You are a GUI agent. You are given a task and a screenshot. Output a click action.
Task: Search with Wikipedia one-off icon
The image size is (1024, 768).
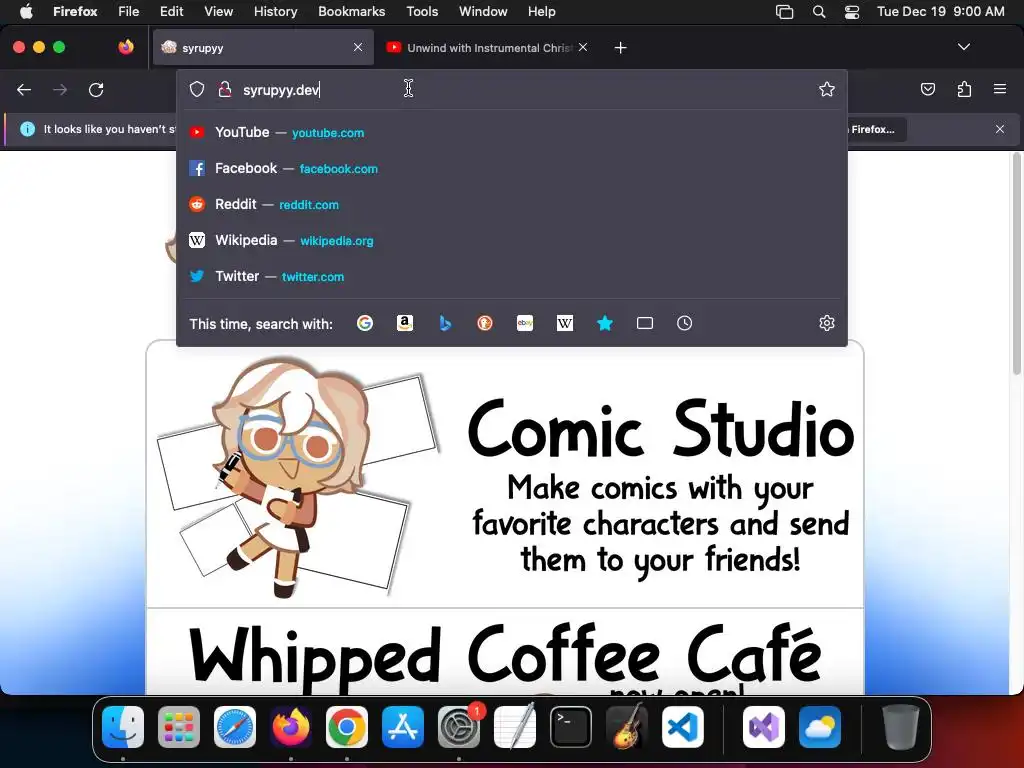click(x=565, y=323)
